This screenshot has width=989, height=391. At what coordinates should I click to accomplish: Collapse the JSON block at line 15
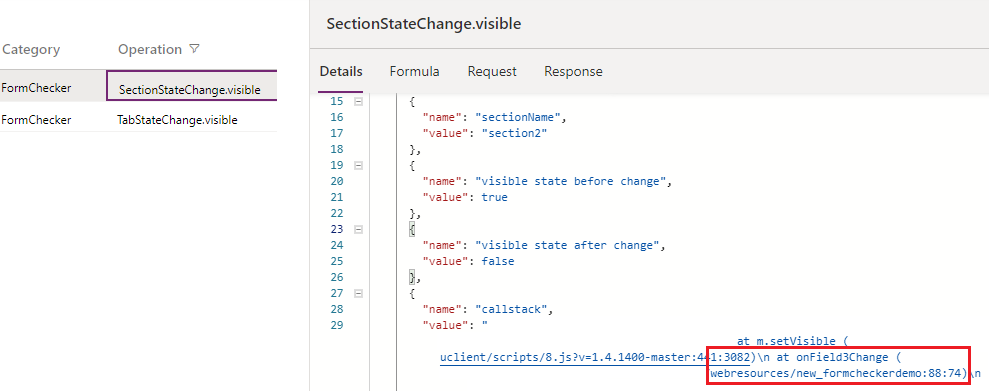pos(358,102)
